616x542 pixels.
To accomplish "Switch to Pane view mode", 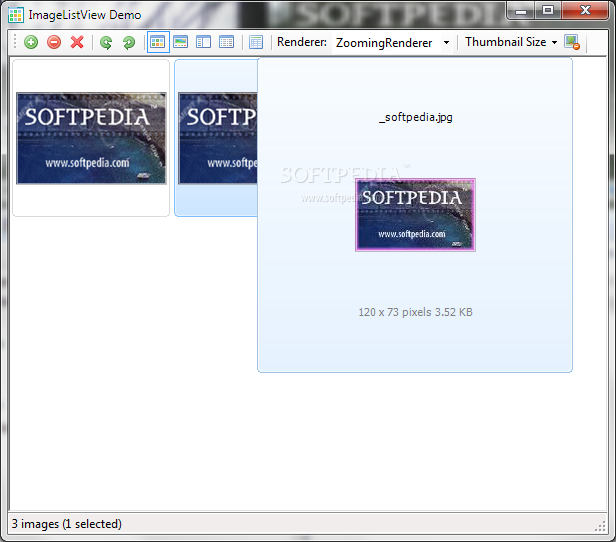I will [x=204, y=42].
